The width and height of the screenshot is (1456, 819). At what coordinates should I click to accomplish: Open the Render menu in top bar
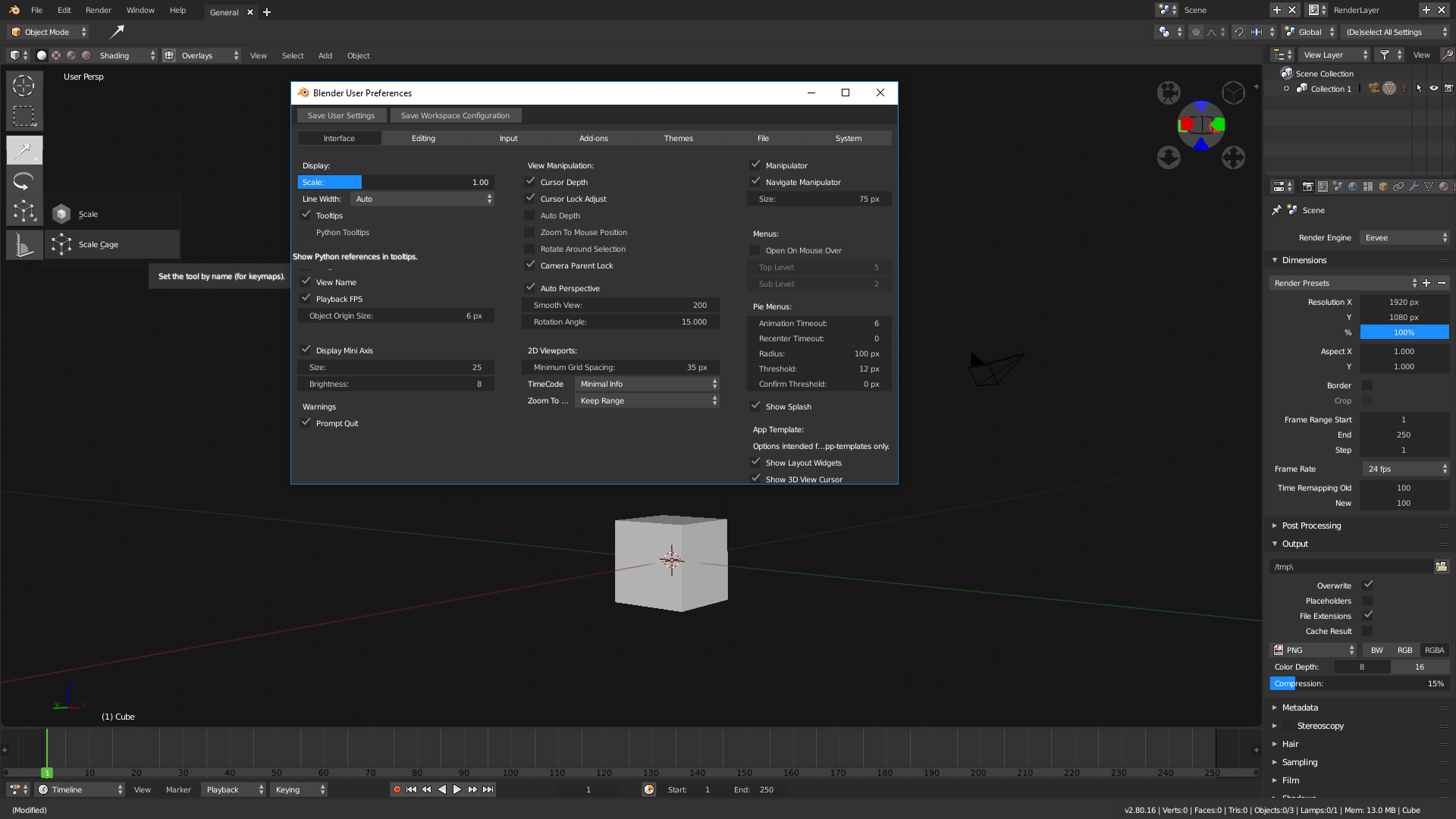point(99,10)
